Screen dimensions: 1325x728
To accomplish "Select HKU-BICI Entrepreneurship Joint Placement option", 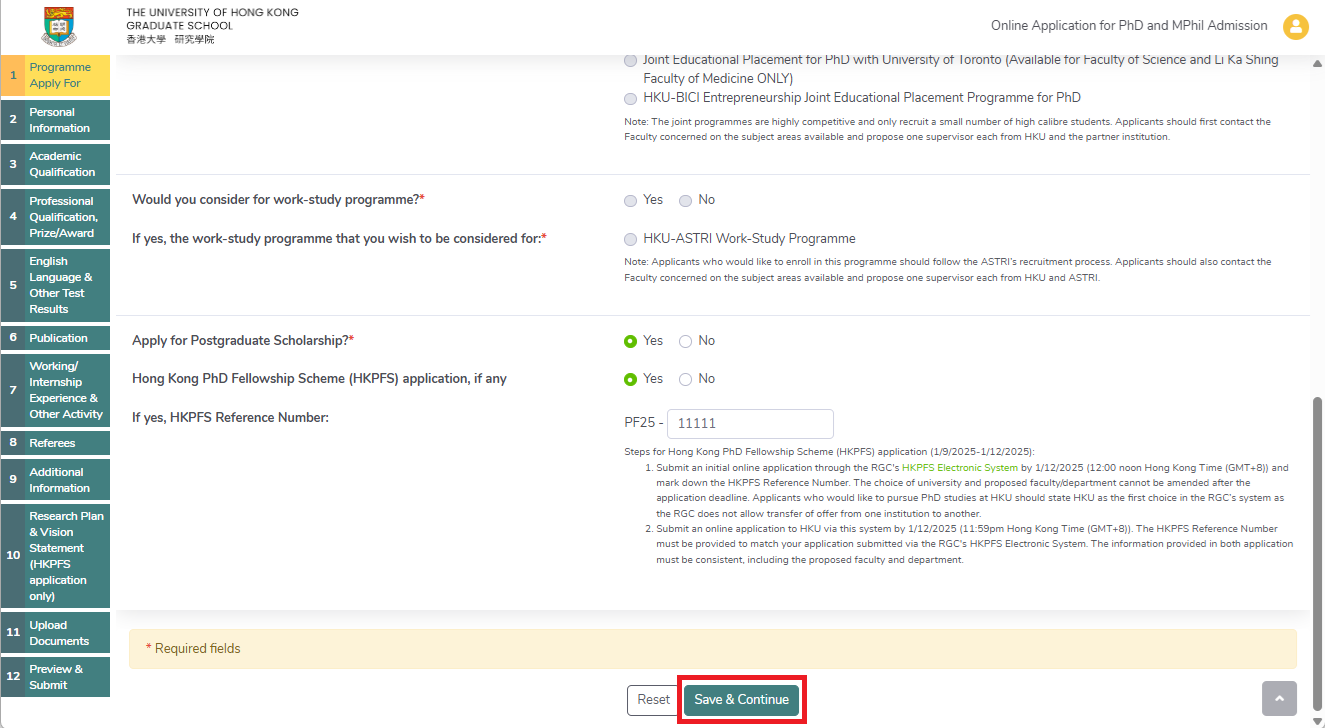I will pyautogui.click(x=630, y=99).
